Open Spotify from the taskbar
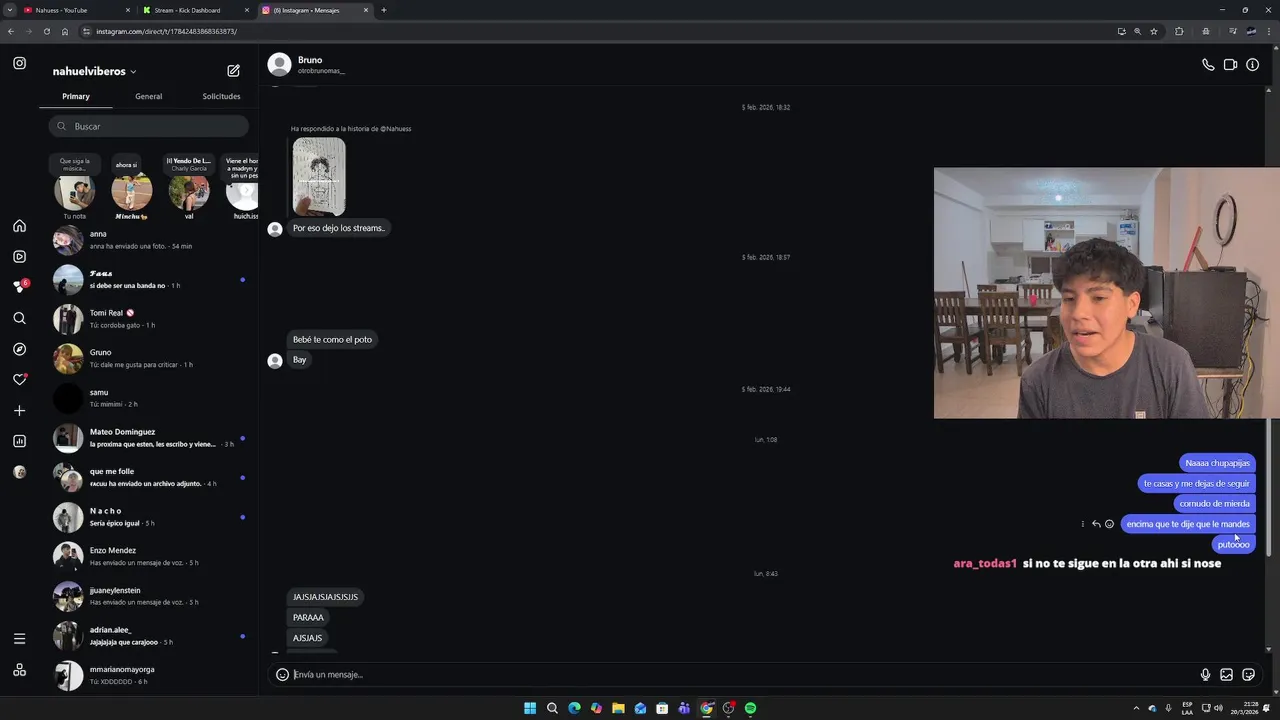Viewport: 1280px width, 720px height. click(x=750, y=708)
